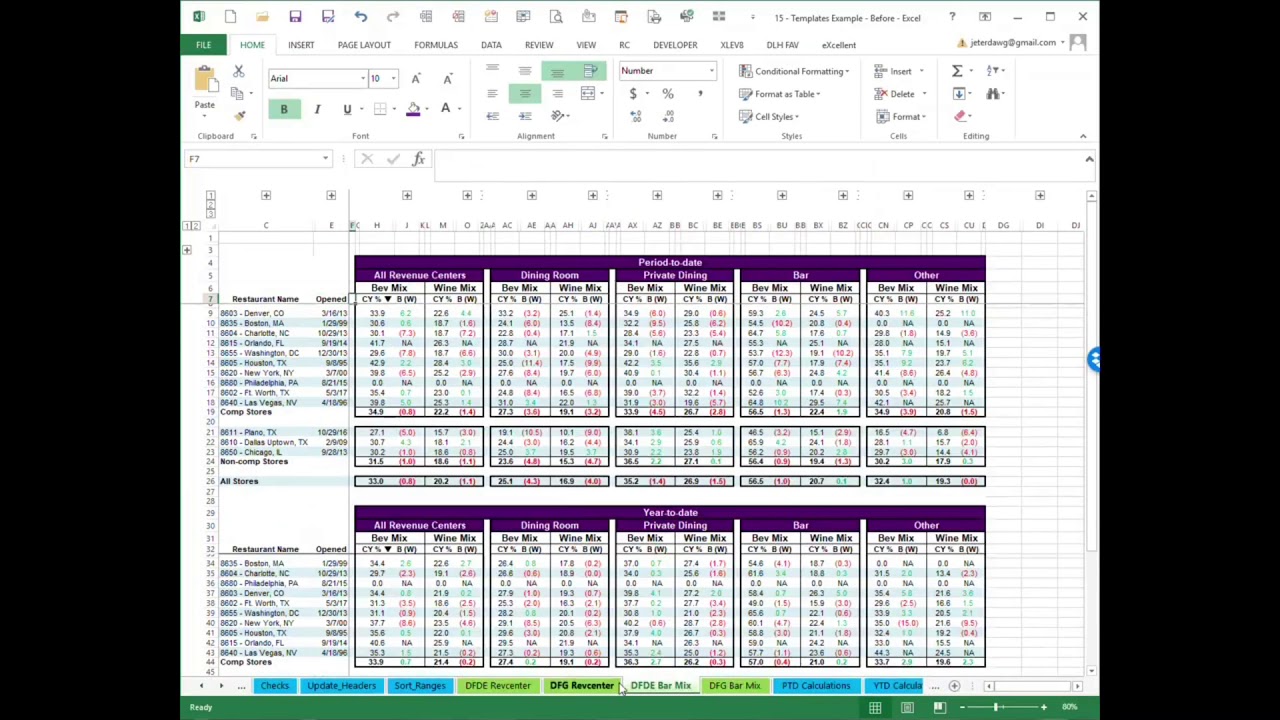The image size is (1280, 720).
Task: Open the Number format dropdown
Action: (711, 71)
